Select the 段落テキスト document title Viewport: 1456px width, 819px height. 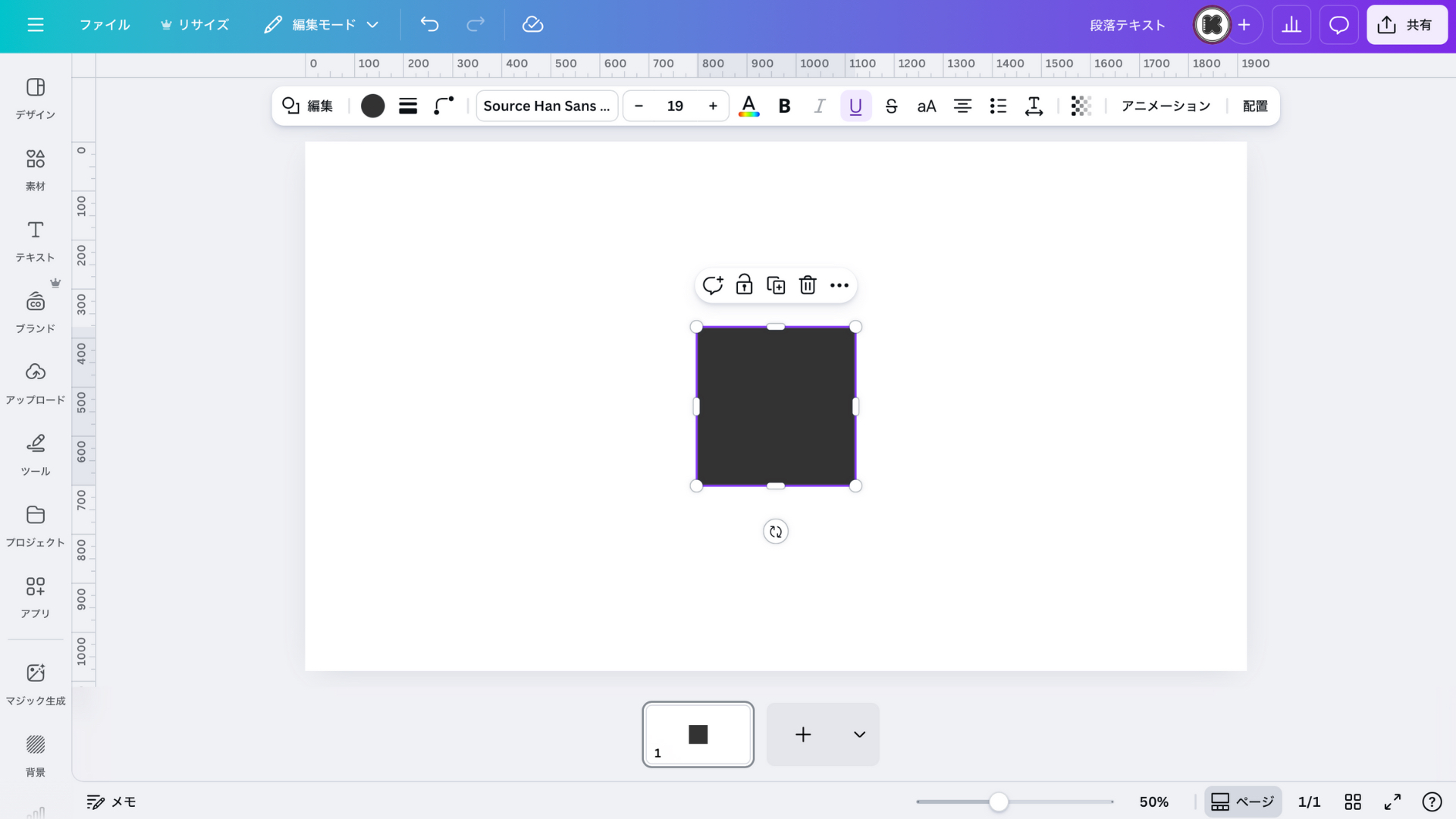[1128, 25]
